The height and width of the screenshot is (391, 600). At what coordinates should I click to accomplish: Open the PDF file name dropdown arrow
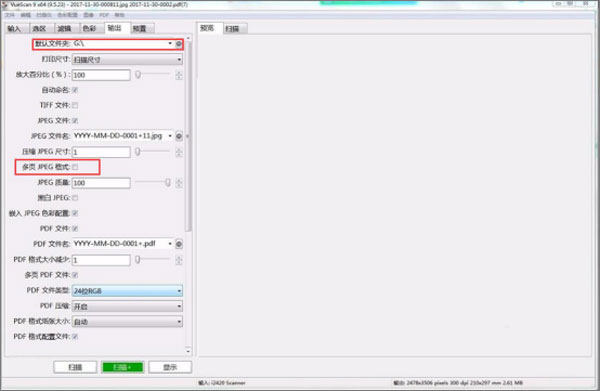[x=170, y=244]
